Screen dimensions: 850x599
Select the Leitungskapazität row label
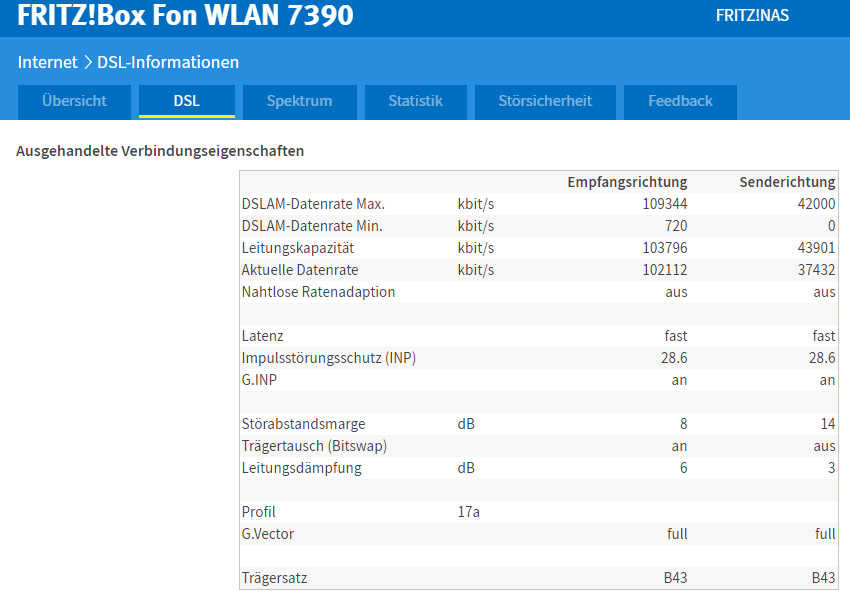click(298, 248)
